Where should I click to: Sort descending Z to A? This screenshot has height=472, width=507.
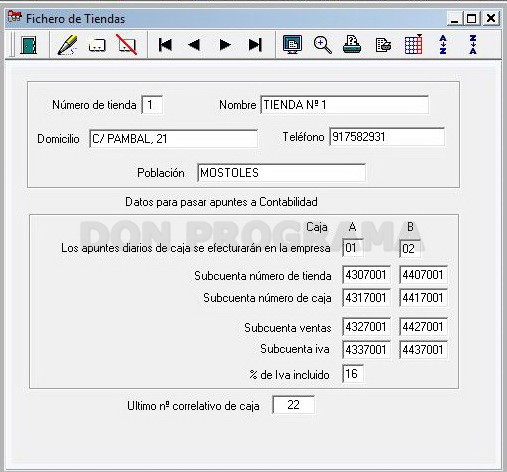pyautogui.click(x=473, y=45)
